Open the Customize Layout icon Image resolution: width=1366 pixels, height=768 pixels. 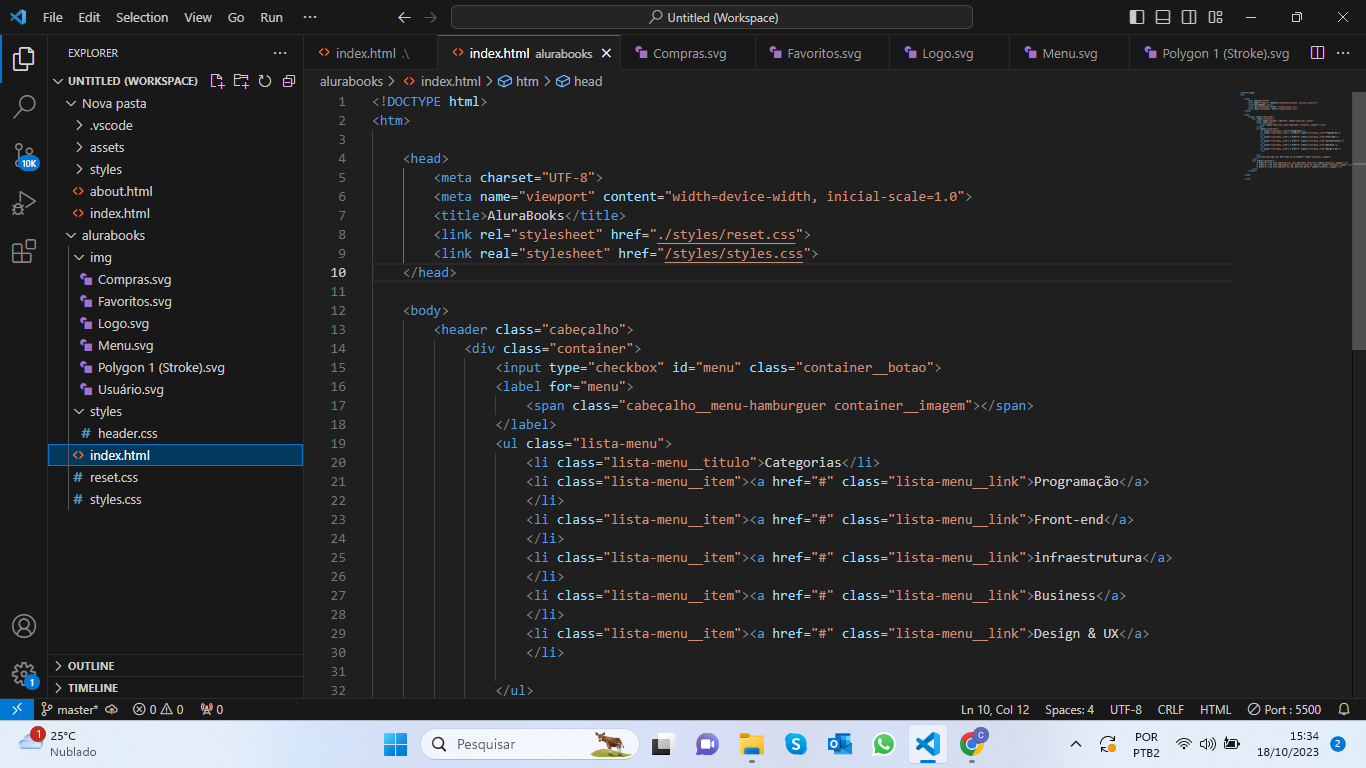point(1214,17)
